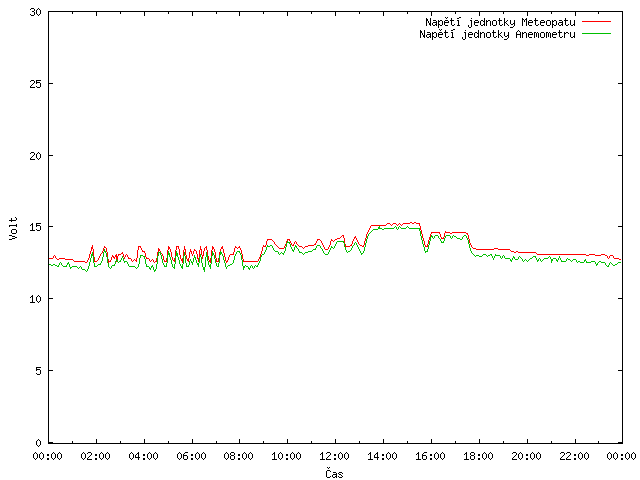Screen dimensions: 640x480
Task: Click y-axis value 25
Action: pyautogui.click(x=36, y=84)
